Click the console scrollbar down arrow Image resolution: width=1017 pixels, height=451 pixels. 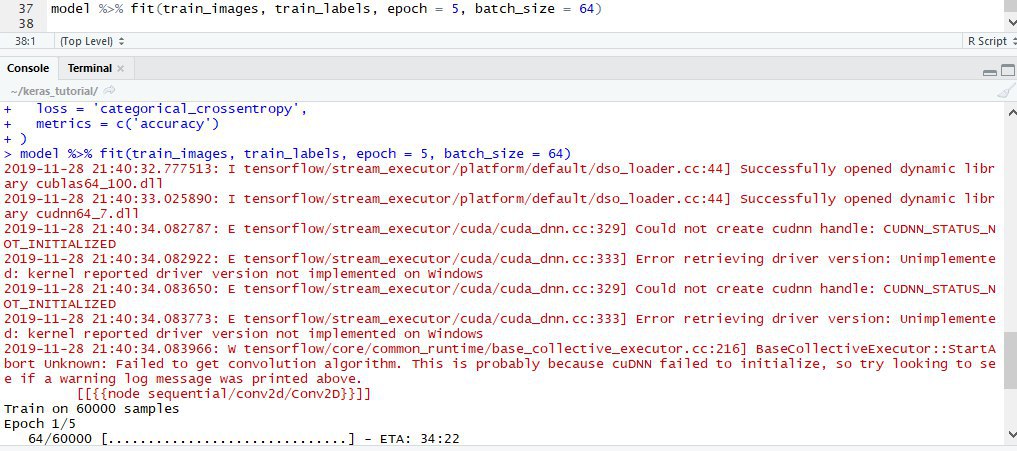[1011, 433]
